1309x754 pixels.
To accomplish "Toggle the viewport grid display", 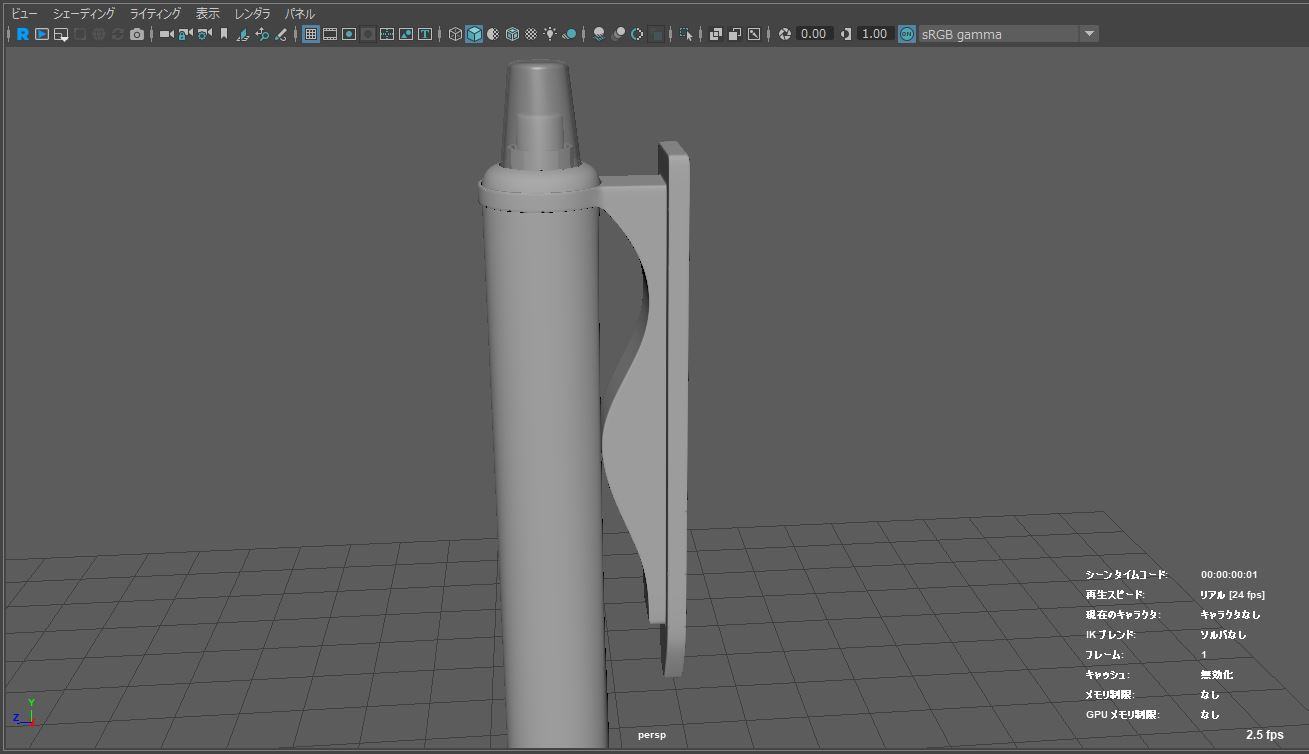I will click(311, 34).
